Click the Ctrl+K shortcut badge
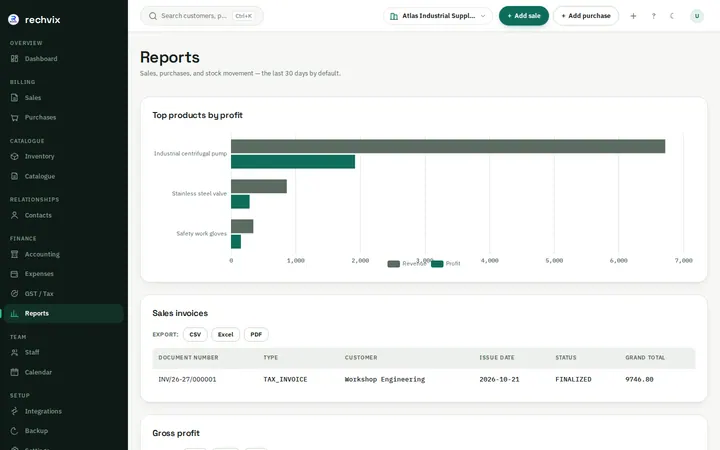The height and width of the screenshot is (450, 720). pos(243,16)
